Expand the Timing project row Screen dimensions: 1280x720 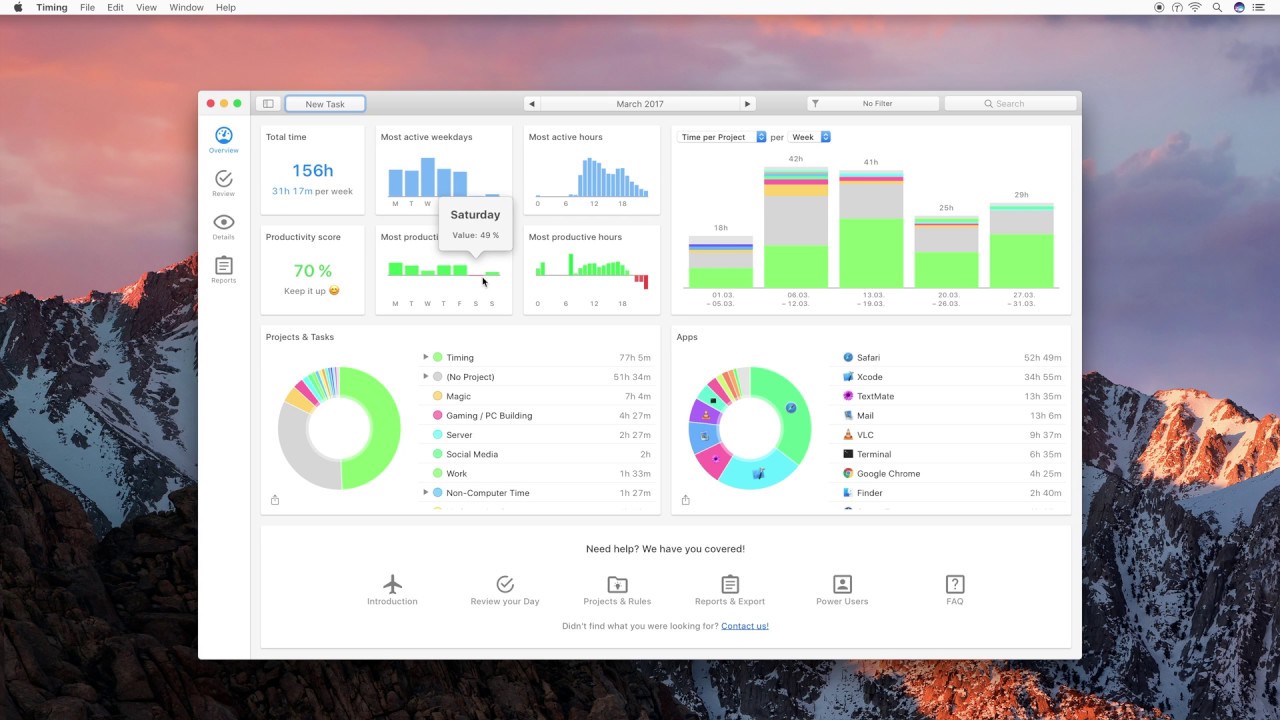[x=425, y=357]
